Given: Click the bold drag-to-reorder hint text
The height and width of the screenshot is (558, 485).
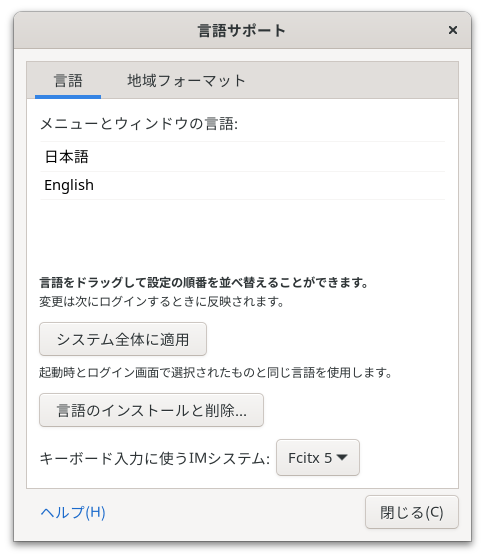Looking at the screenshot, I should 204,283.
